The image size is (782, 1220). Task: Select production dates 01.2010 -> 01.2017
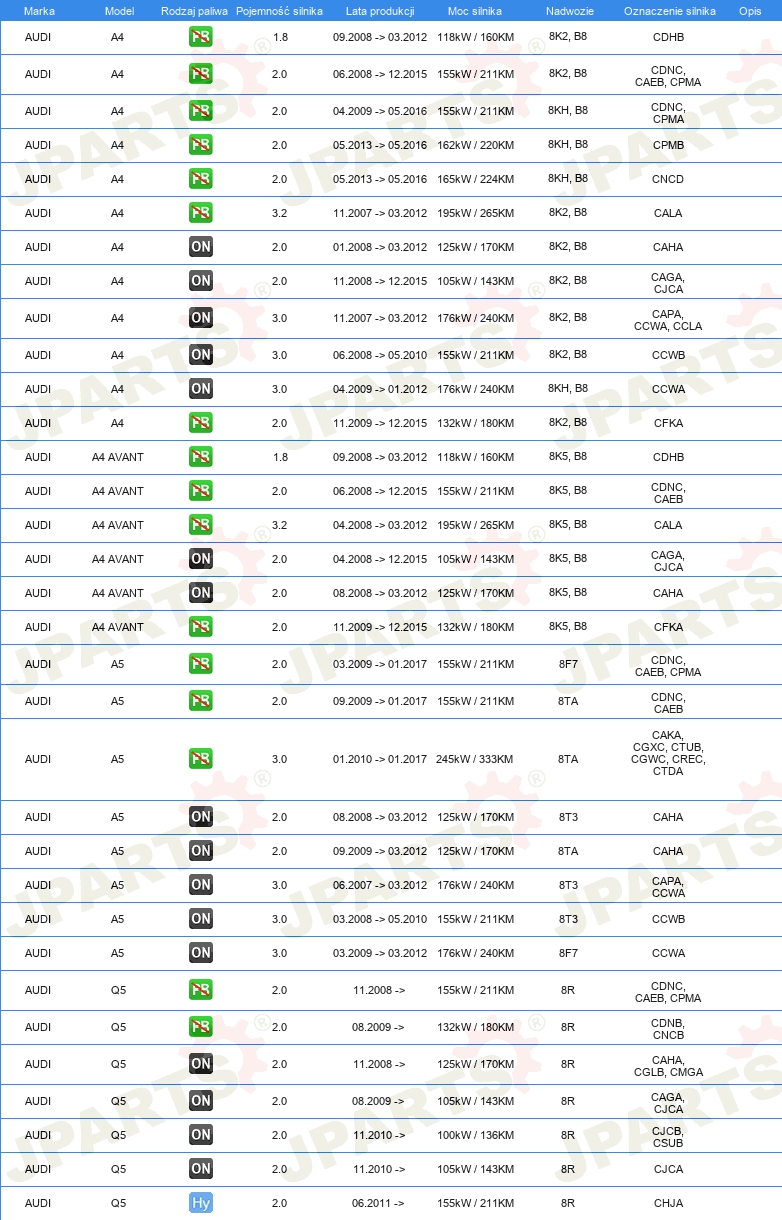[380, 759]
